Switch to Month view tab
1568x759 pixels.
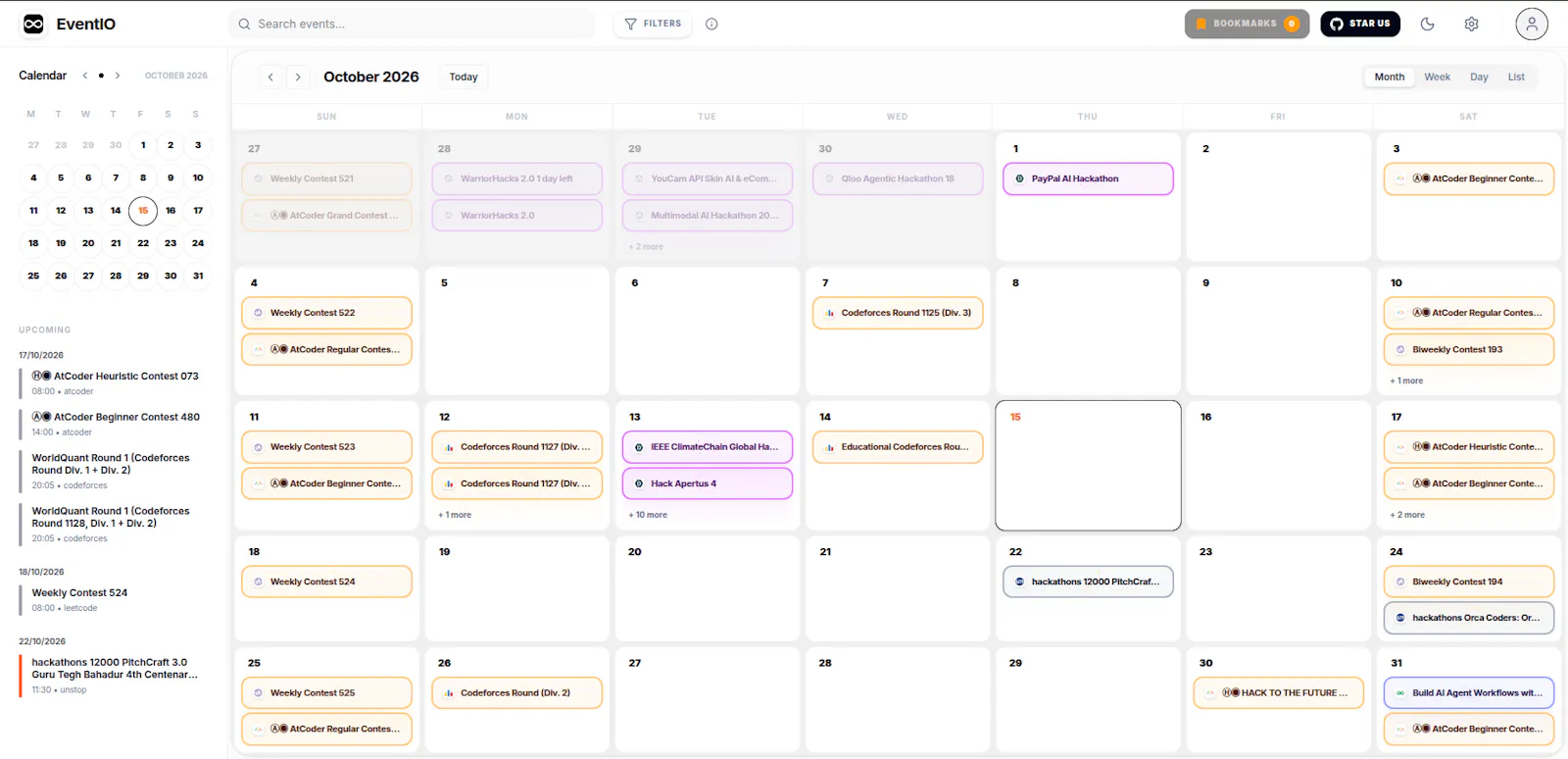(1389, 76)
